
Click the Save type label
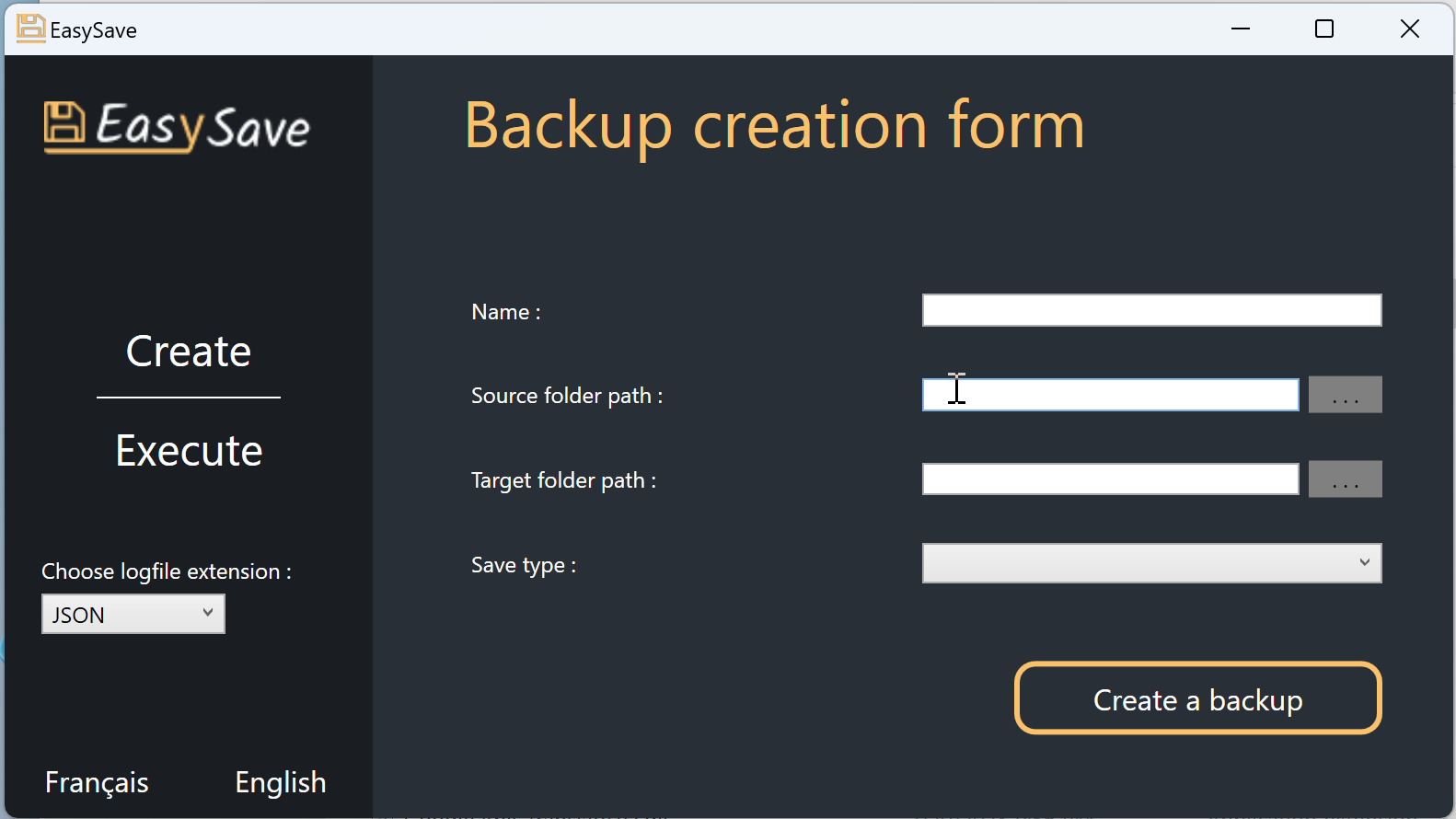(x=524, y=565)
